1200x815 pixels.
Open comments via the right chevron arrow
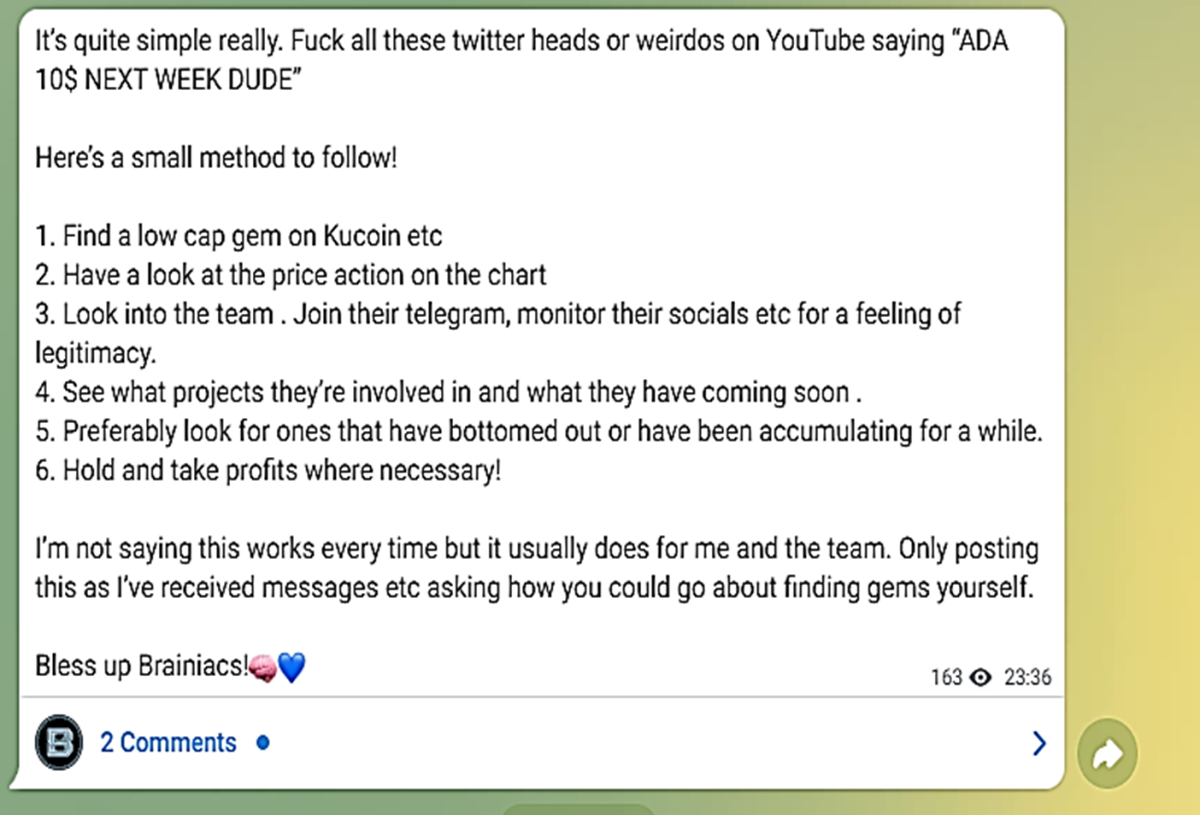[1039, 743]
